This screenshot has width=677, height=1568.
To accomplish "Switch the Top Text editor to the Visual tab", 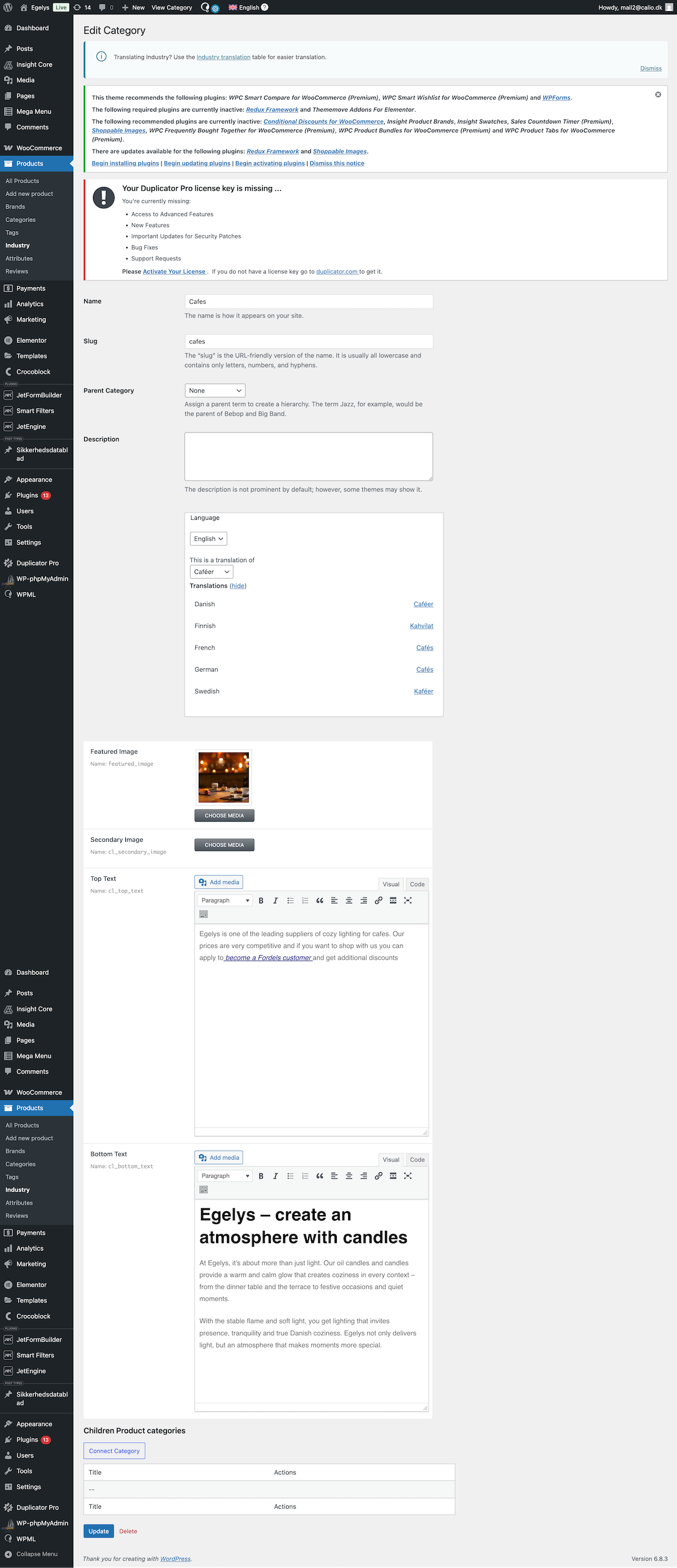I will 391,885.
